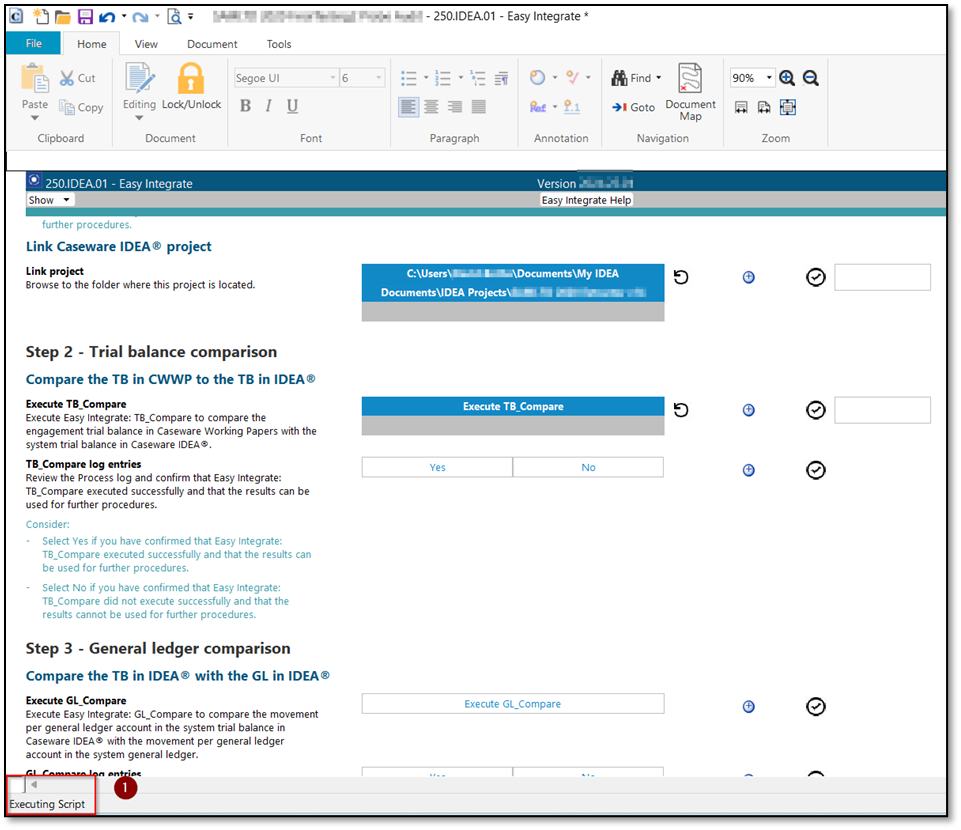
Task: Click the horizontal scrollbar left arrow
Action: pyautogui.click(x=34, y=785)
